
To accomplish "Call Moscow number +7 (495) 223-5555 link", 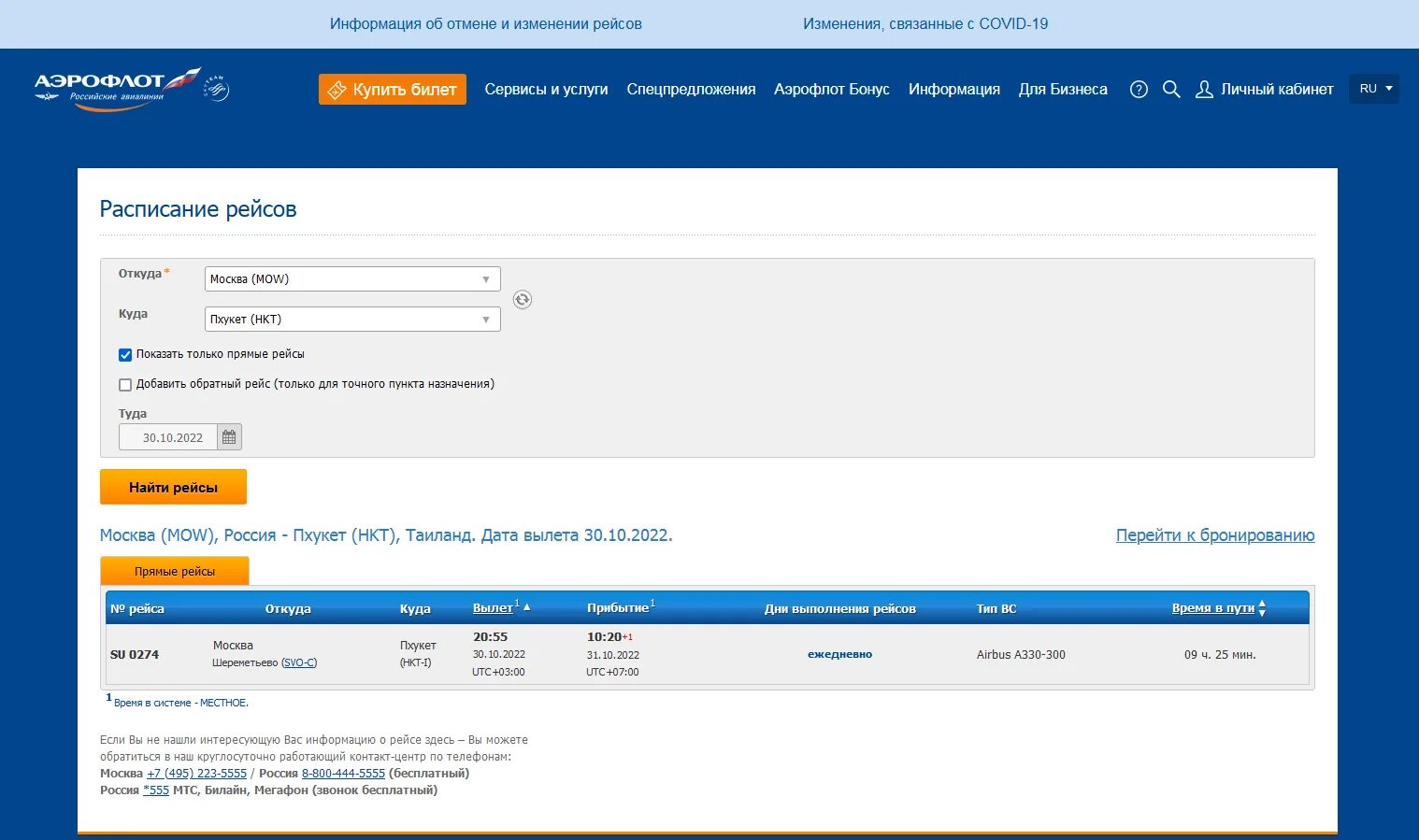I will tap(196, 774).
